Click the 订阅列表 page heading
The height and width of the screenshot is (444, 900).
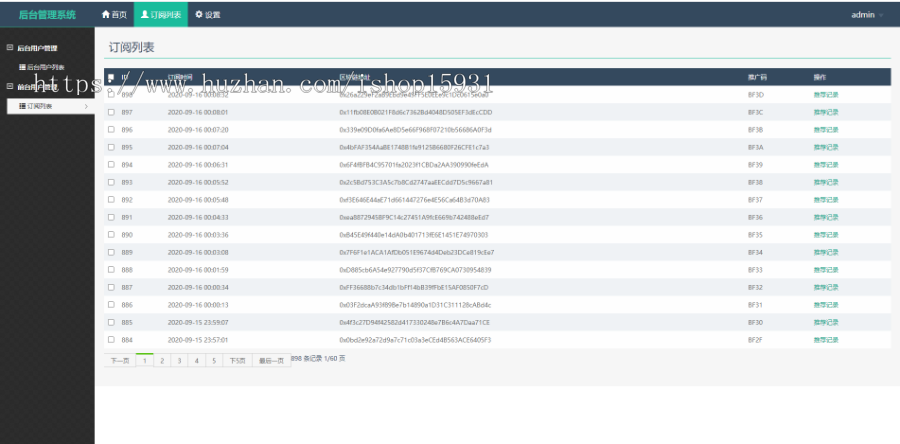[x=131, y=48]
